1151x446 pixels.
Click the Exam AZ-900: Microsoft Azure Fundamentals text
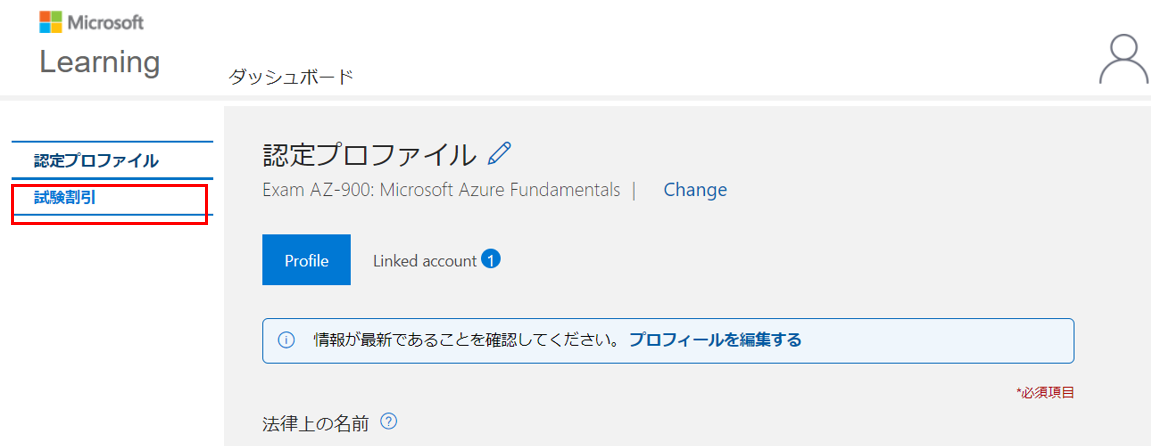click(x=441, y=190)
